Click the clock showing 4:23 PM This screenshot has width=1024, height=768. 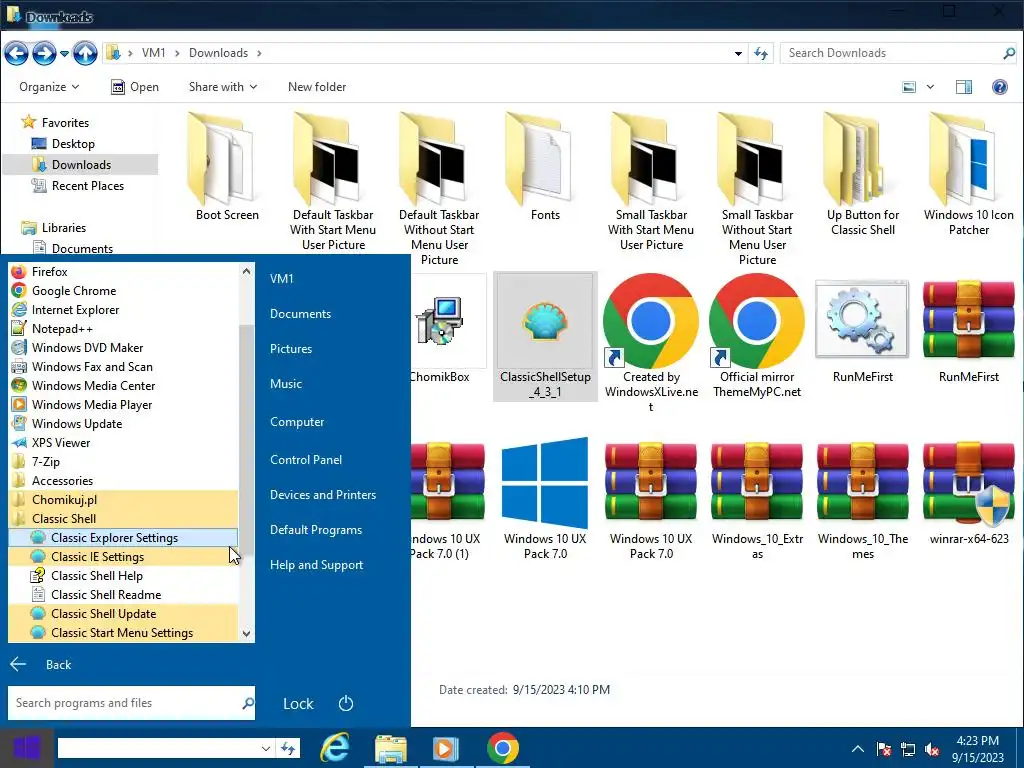click(x=977, y=749)
